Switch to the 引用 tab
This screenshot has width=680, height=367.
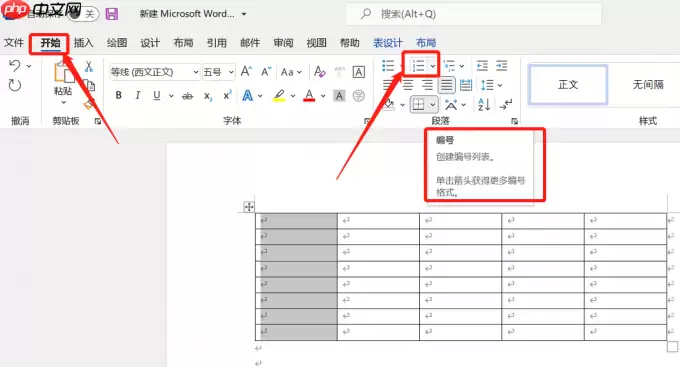click(216, 43)
